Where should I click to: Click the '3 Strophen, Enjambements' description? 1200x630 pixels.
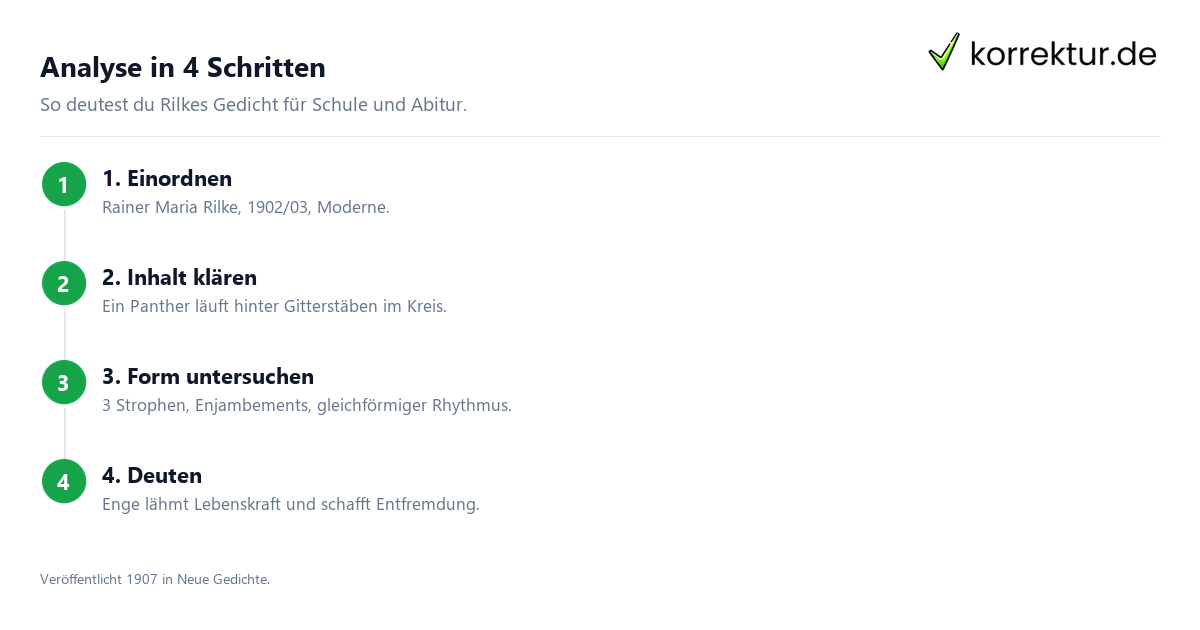(307, 406)
